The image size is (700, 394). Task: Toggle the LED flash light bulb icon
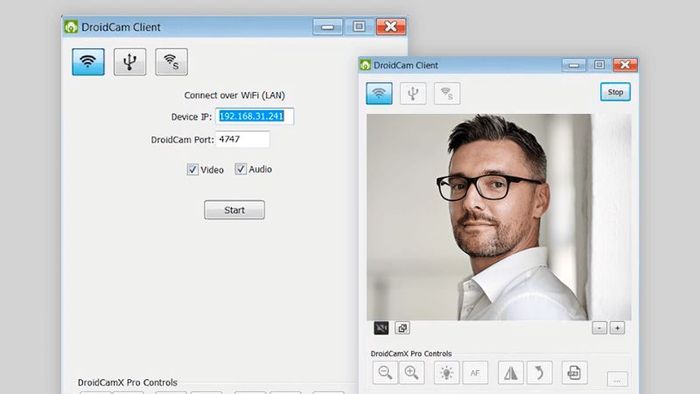pos(446,373)
